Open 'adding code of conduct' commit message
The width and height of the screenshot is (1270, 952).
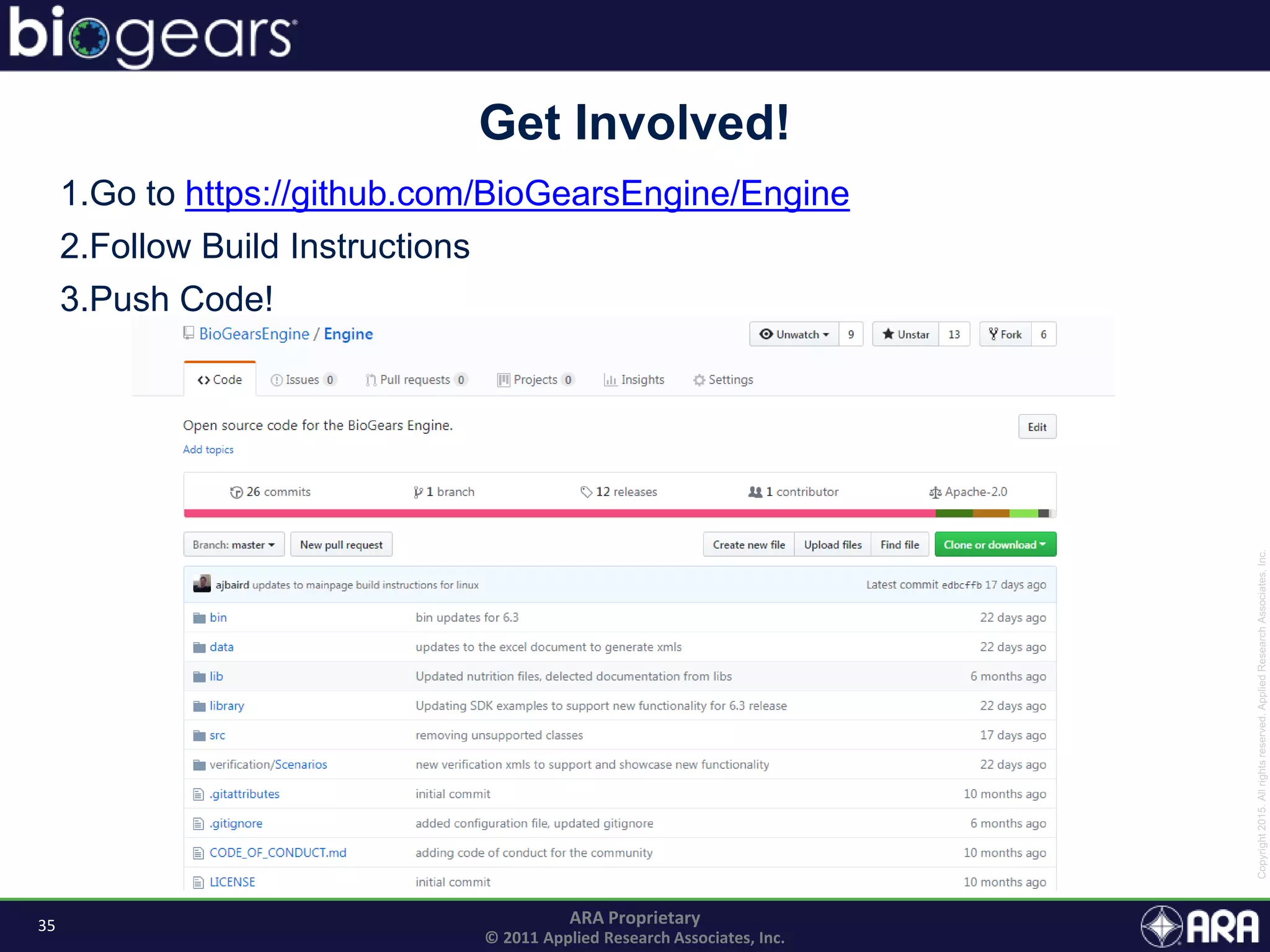click(534, 852)
